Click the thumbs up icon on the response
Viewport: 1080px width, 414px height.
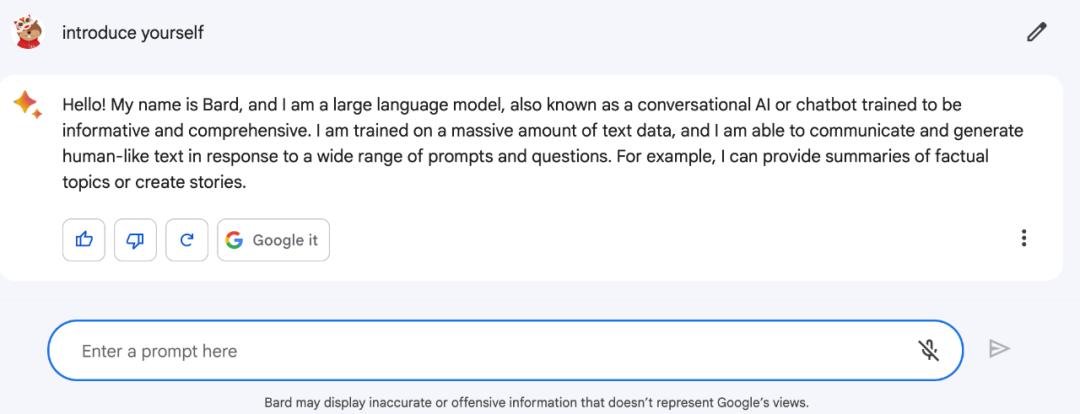click(84, 240)
